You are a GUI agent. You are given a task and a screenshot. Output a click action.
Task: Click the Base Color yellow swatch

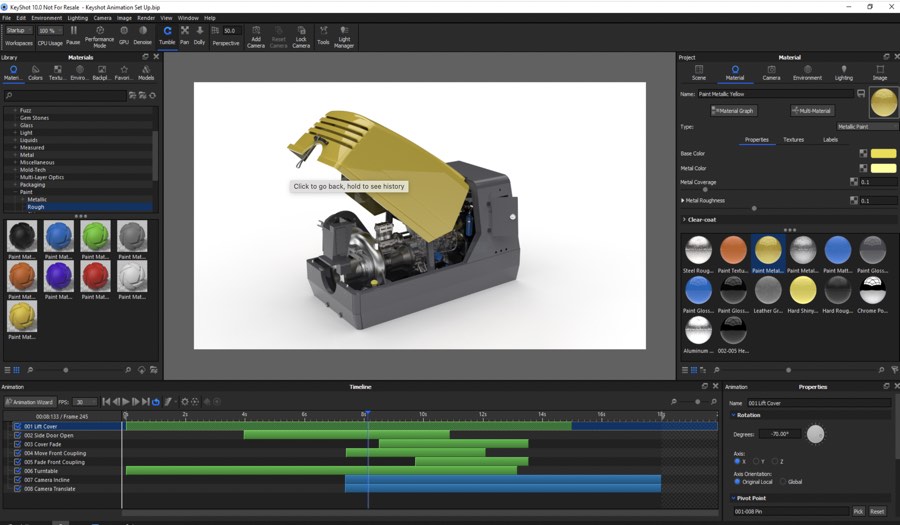[x=883, y=154]
